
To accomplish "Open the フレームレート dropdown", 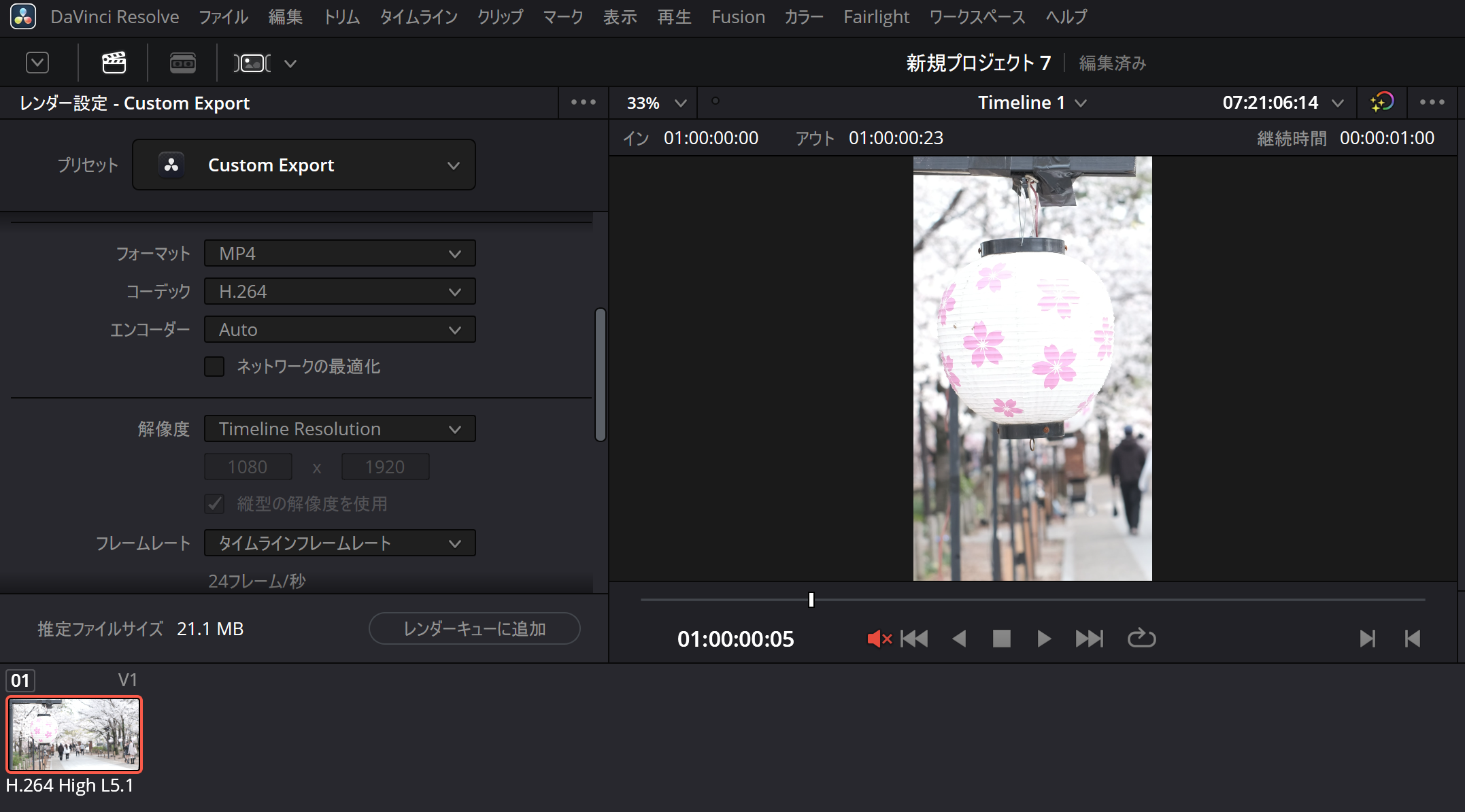I will tap(339, 543).
